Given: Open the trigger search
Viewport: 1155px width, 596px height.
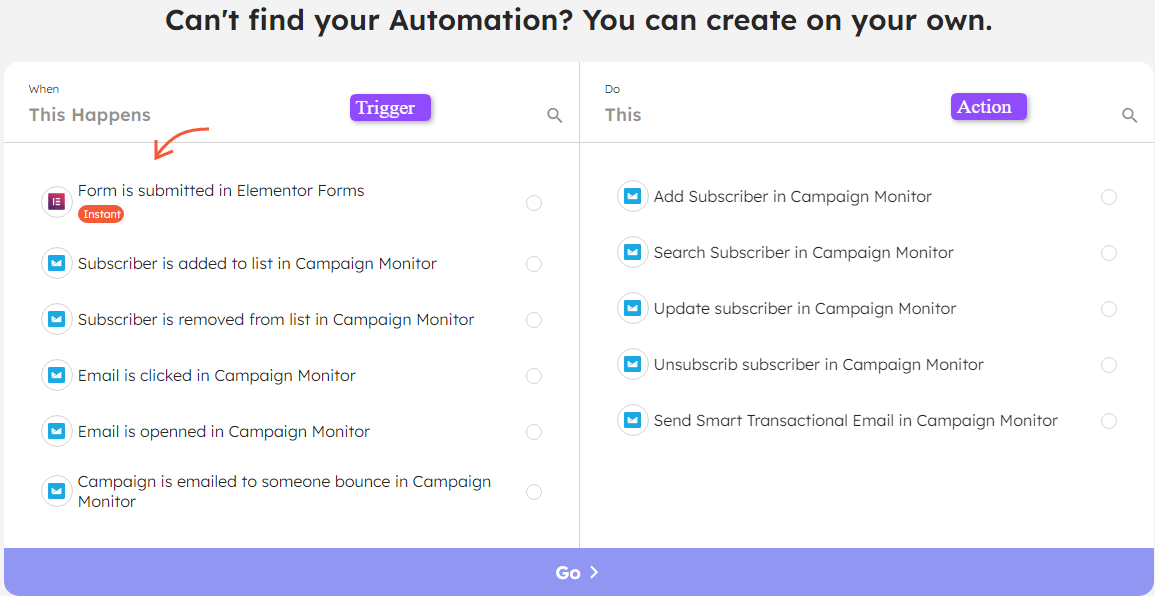Looking at the screenshot, I should [554, 115].
